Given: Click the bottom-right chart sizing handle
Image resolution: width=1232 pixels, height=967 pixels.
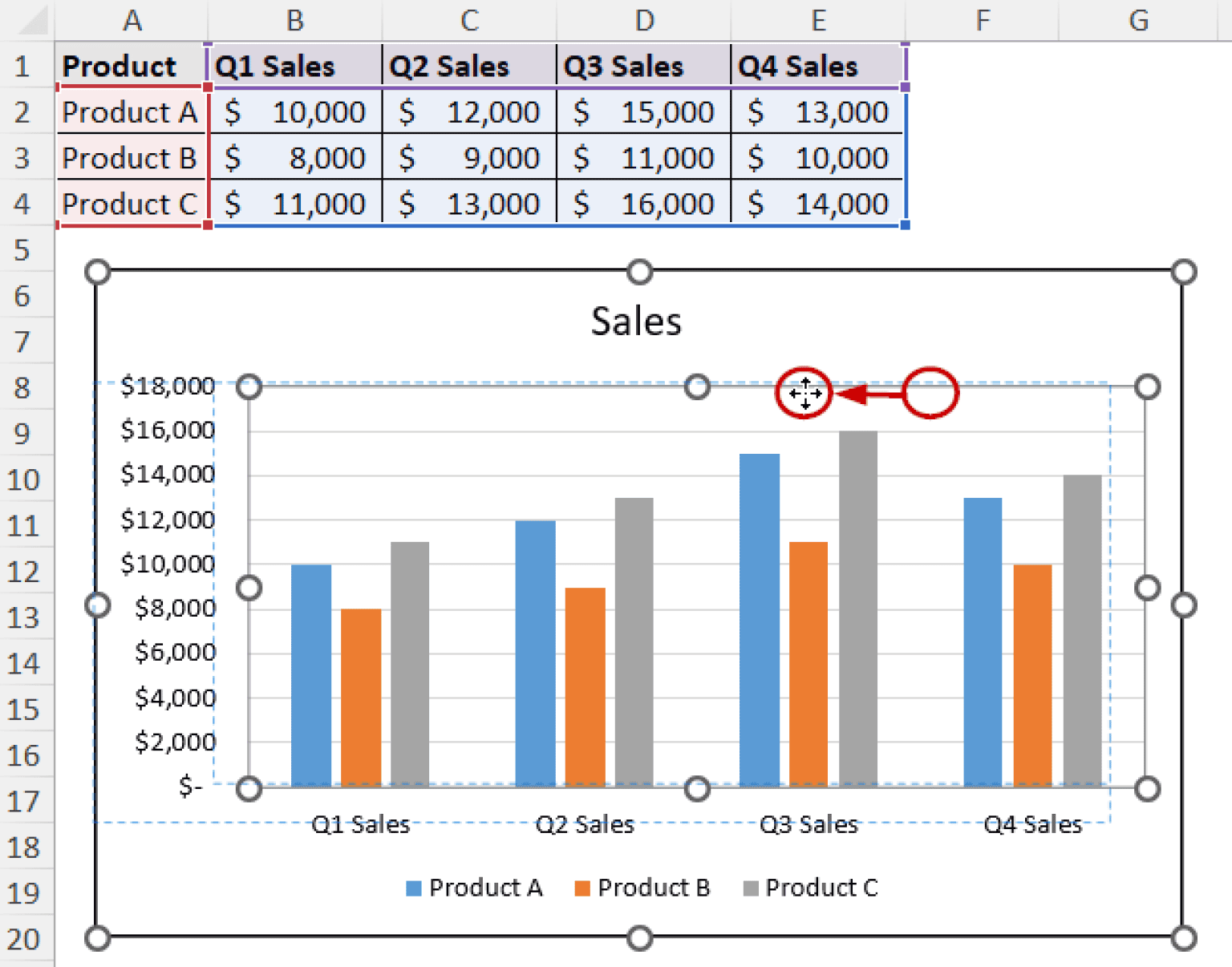Looking at the screenshot, I should click(1183, 937).
